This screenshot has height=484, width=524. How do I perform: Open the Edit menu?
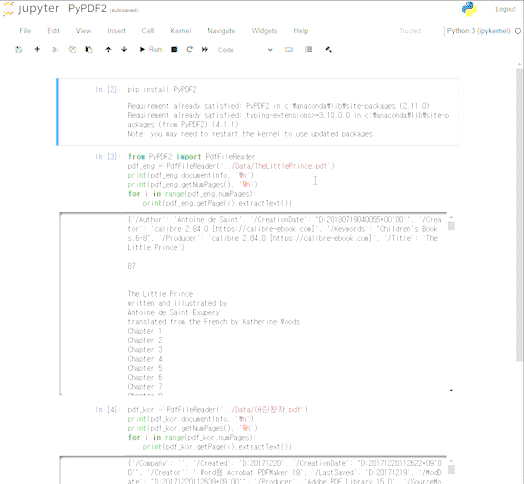53,31
